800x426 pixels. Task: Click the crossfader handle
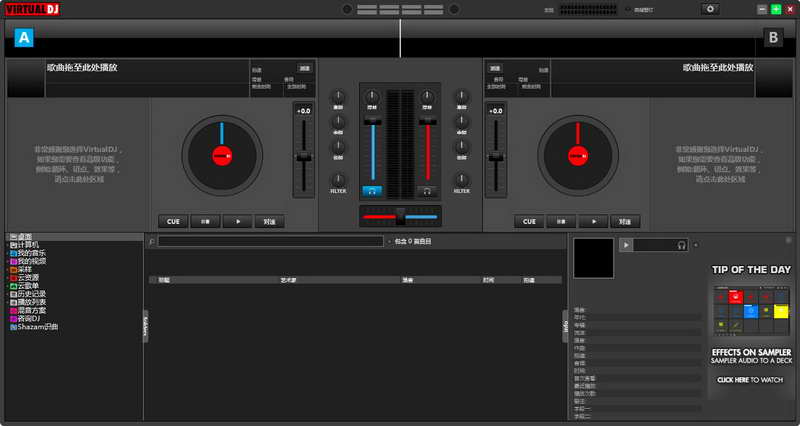401,216
